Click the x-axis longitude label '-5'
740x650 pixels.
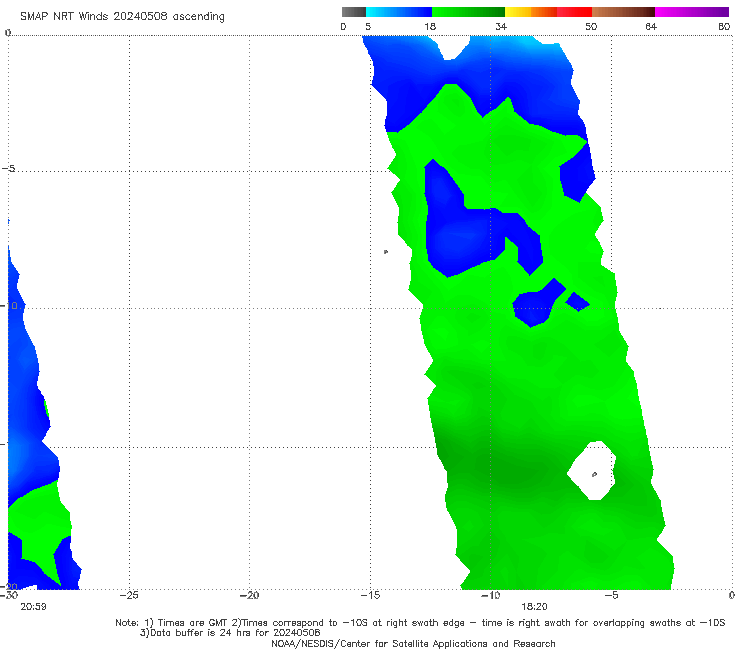point(611,596)
